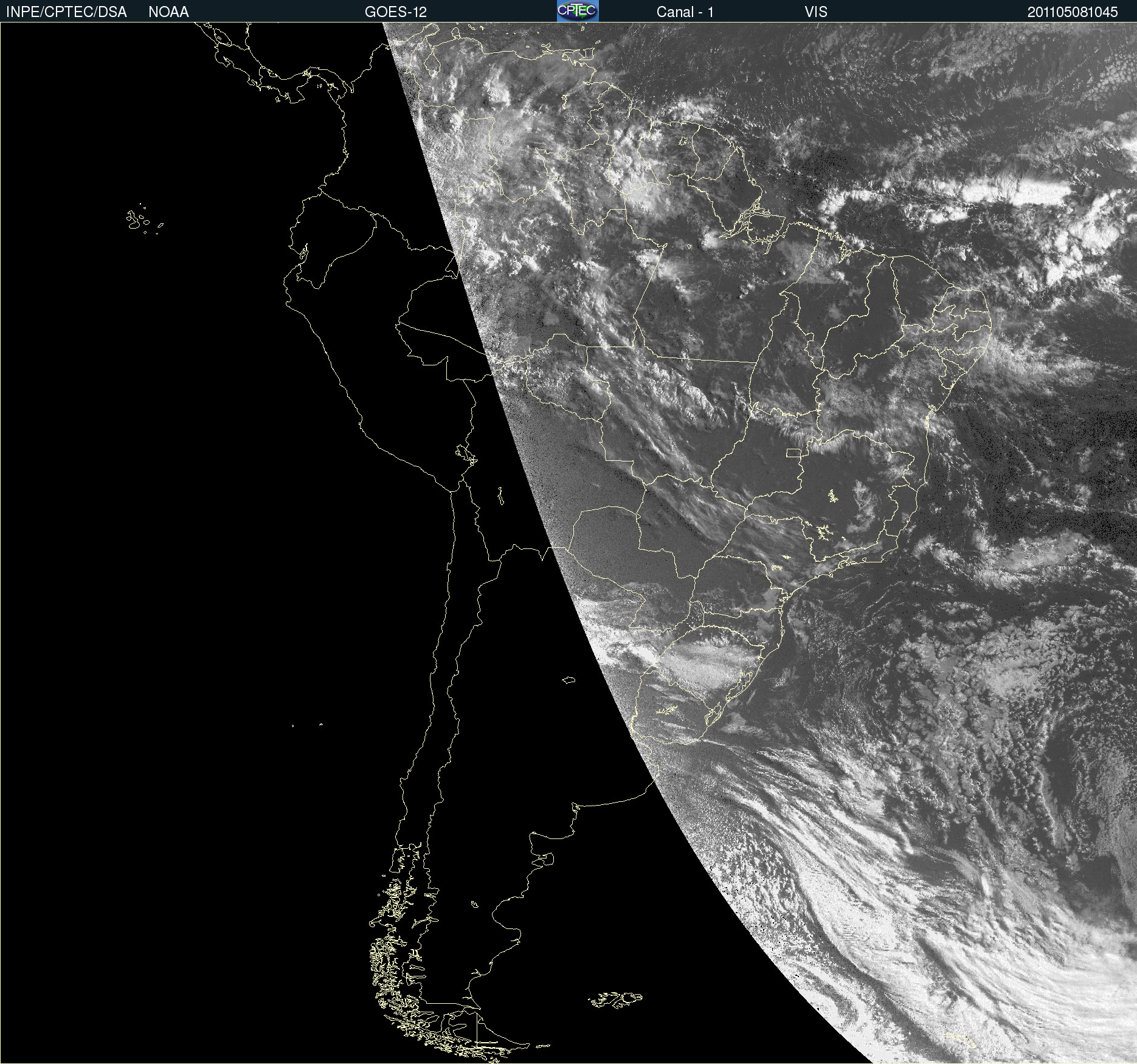The image size is (1137, 1064).
Task: Click the CPTEC logo in header
Action: pos(578,11)
